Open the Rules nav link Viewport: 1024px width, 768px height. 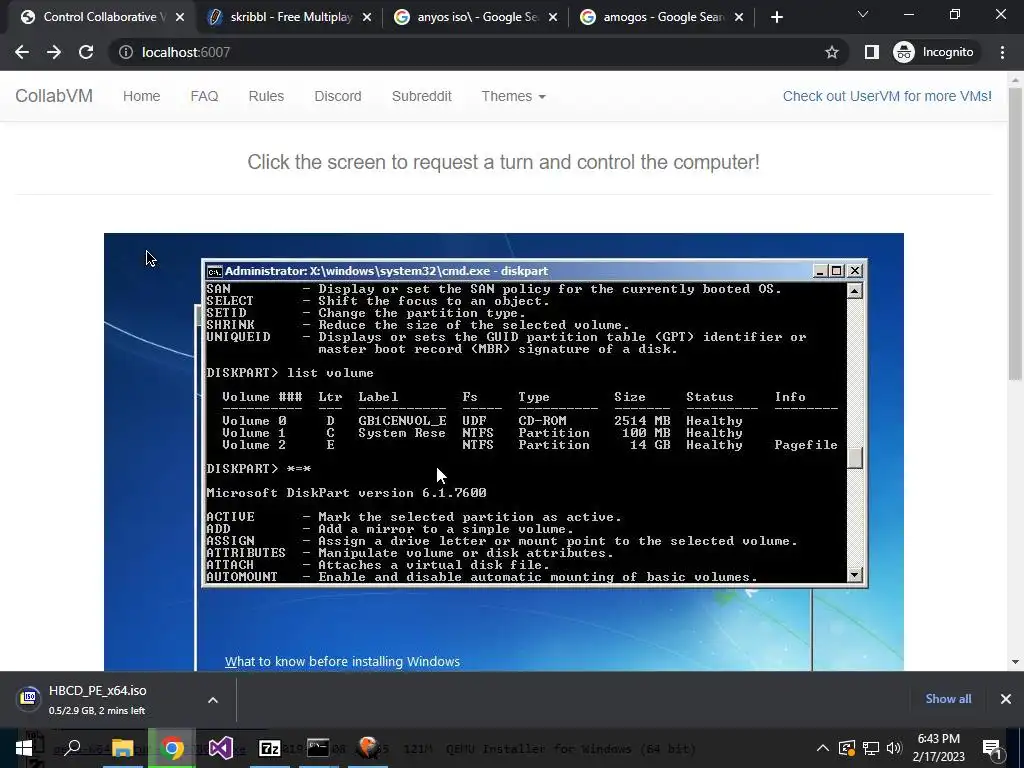pos(266,96)
